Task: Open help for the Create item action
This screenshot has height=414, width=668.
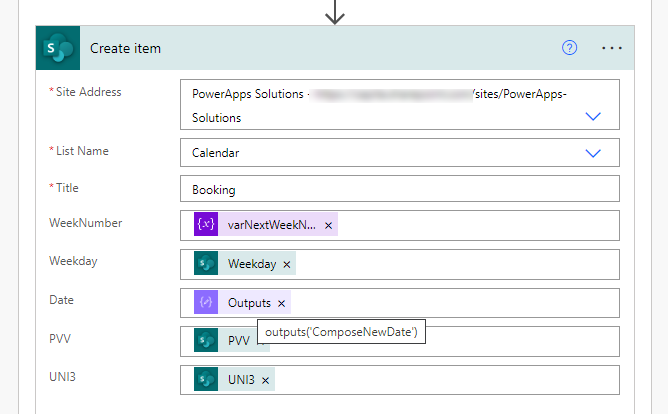Action: pos(570,48)
